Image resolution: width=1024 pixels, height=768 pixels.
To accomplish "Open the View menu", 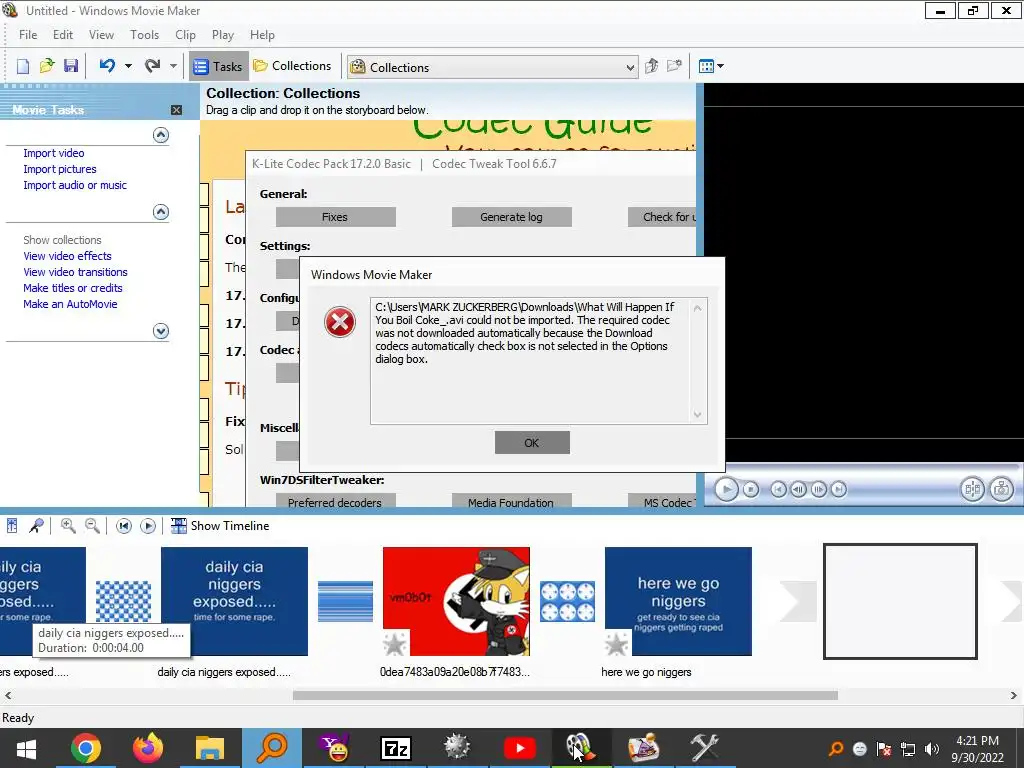I will point(101,35).
